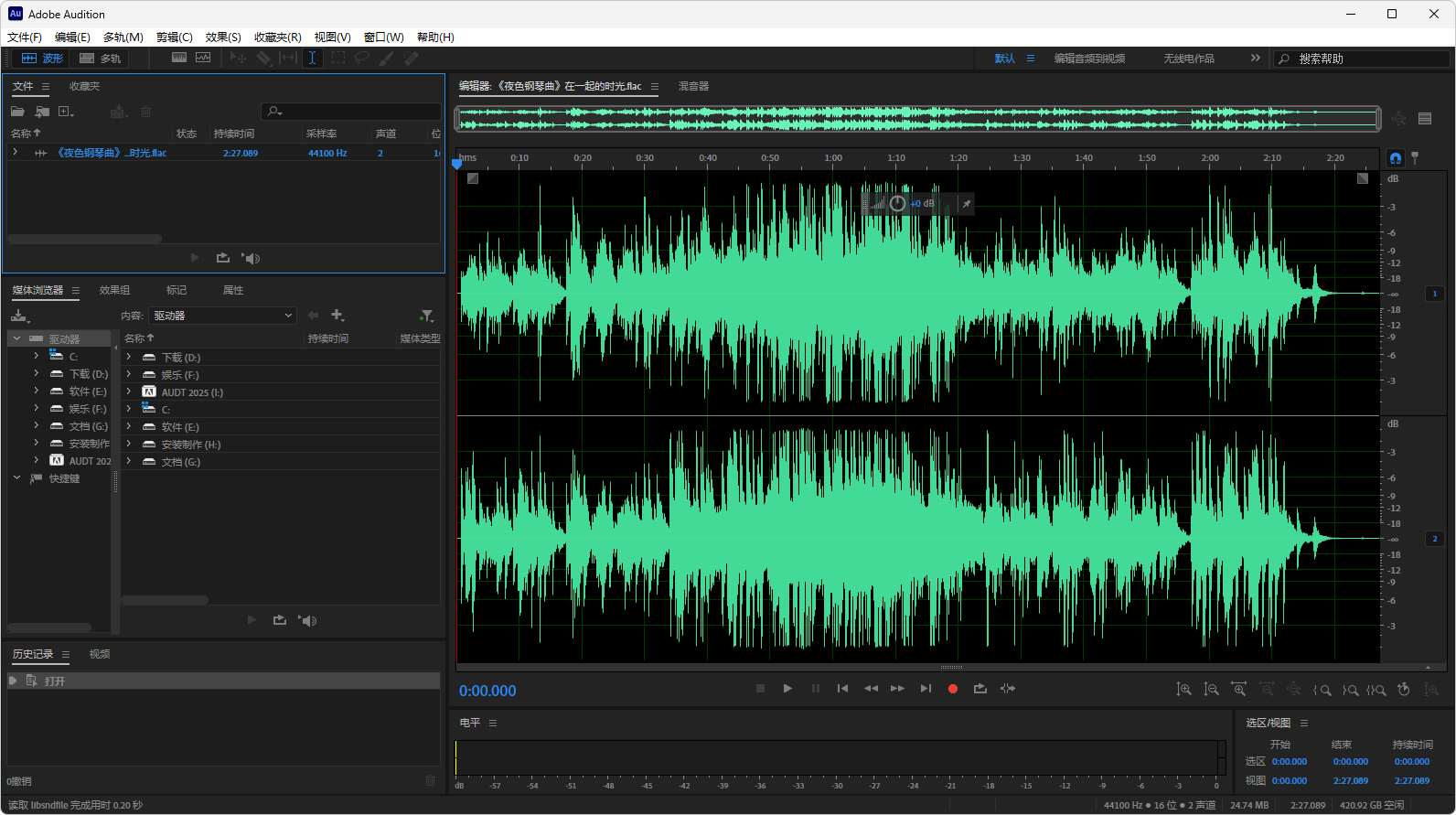Expand the 下载 (D:) drive in tree
This screenshot has width=1456, height=815.
pos(37,373)
